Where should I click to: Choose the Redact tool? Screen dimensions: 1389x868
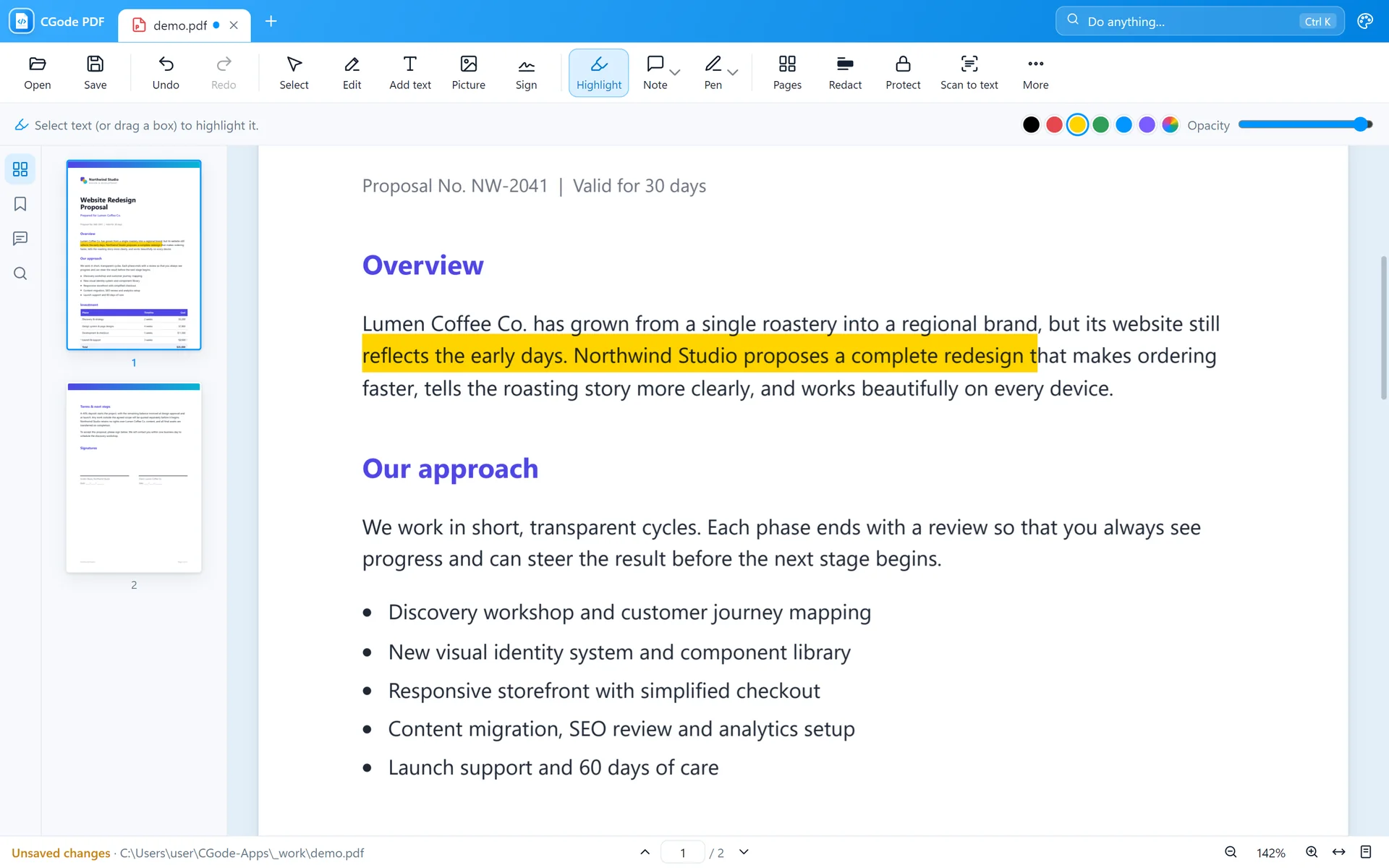pyautogui.click(x=845, y=73)
